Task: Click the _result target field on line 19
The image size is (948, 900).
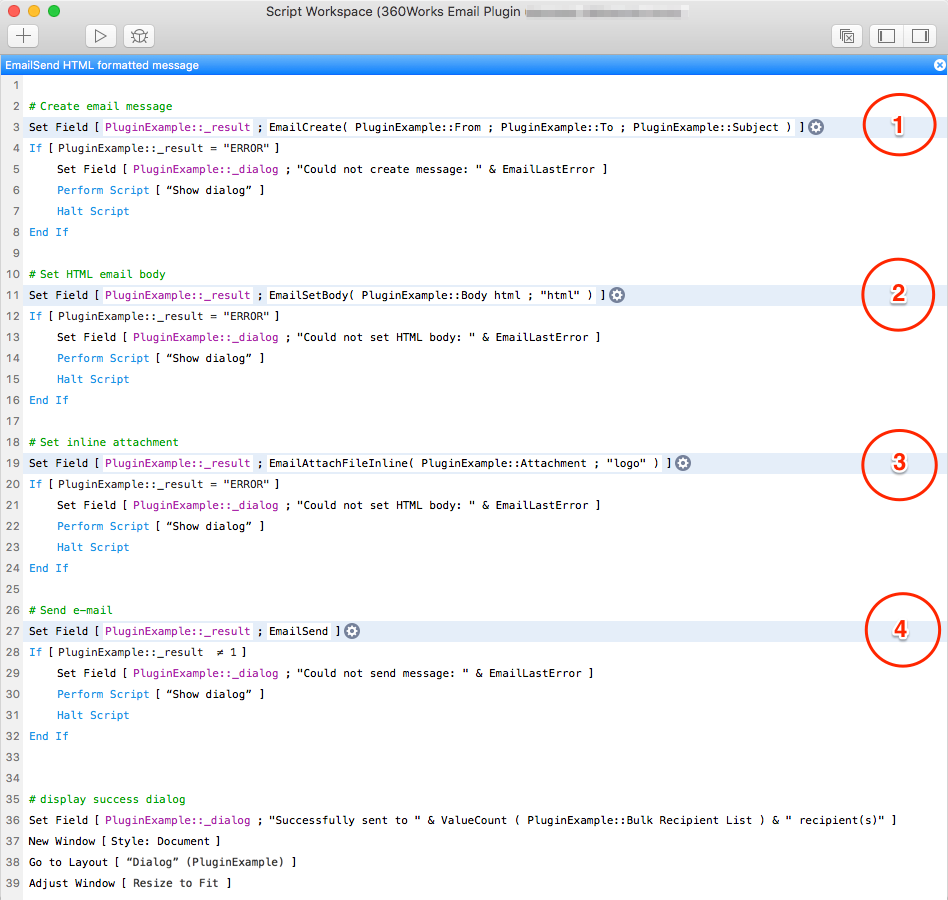Action: pyautogui.click(x=177, y=464)
